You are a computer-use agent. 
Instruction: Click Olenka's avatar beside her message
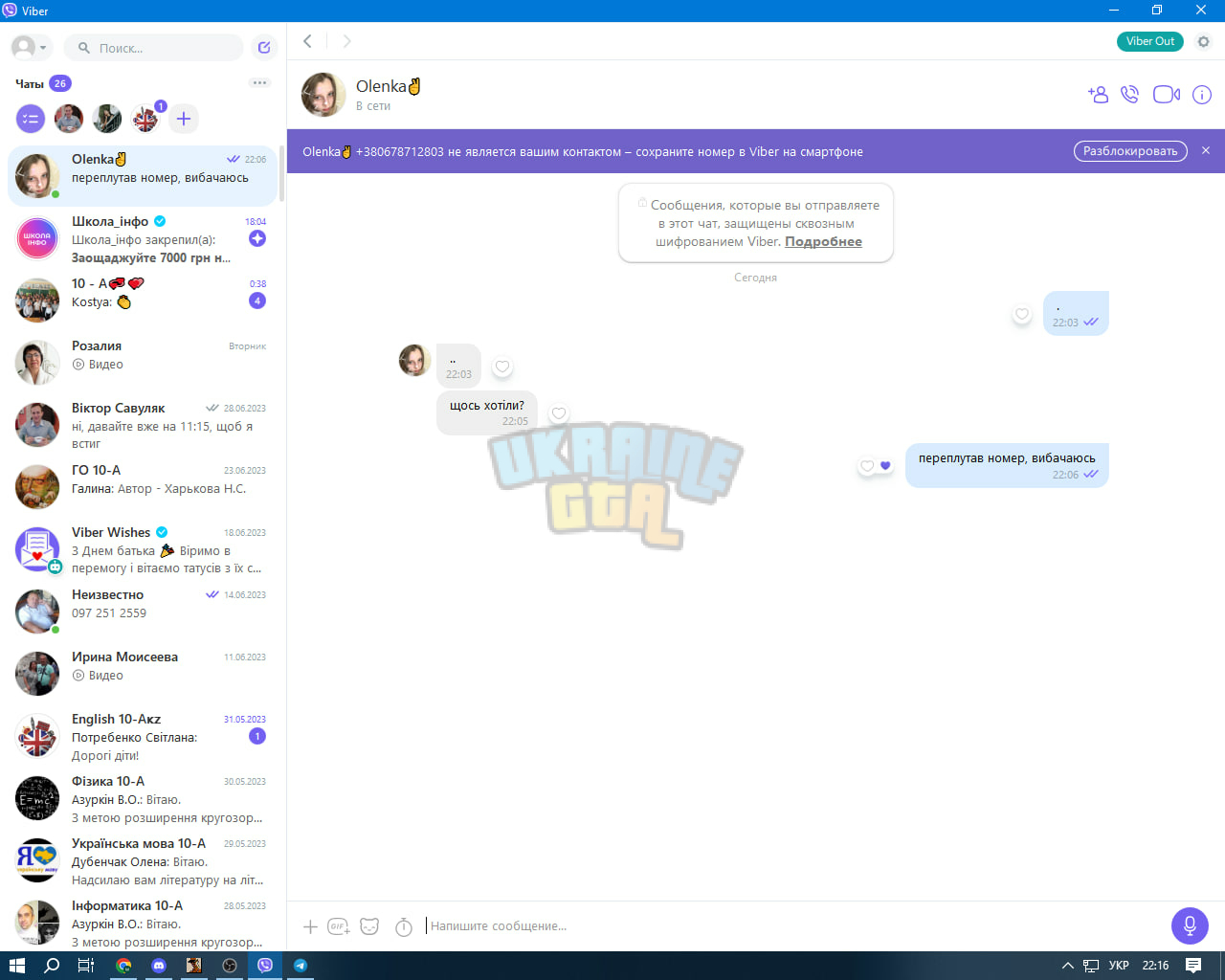coord(414,360)
